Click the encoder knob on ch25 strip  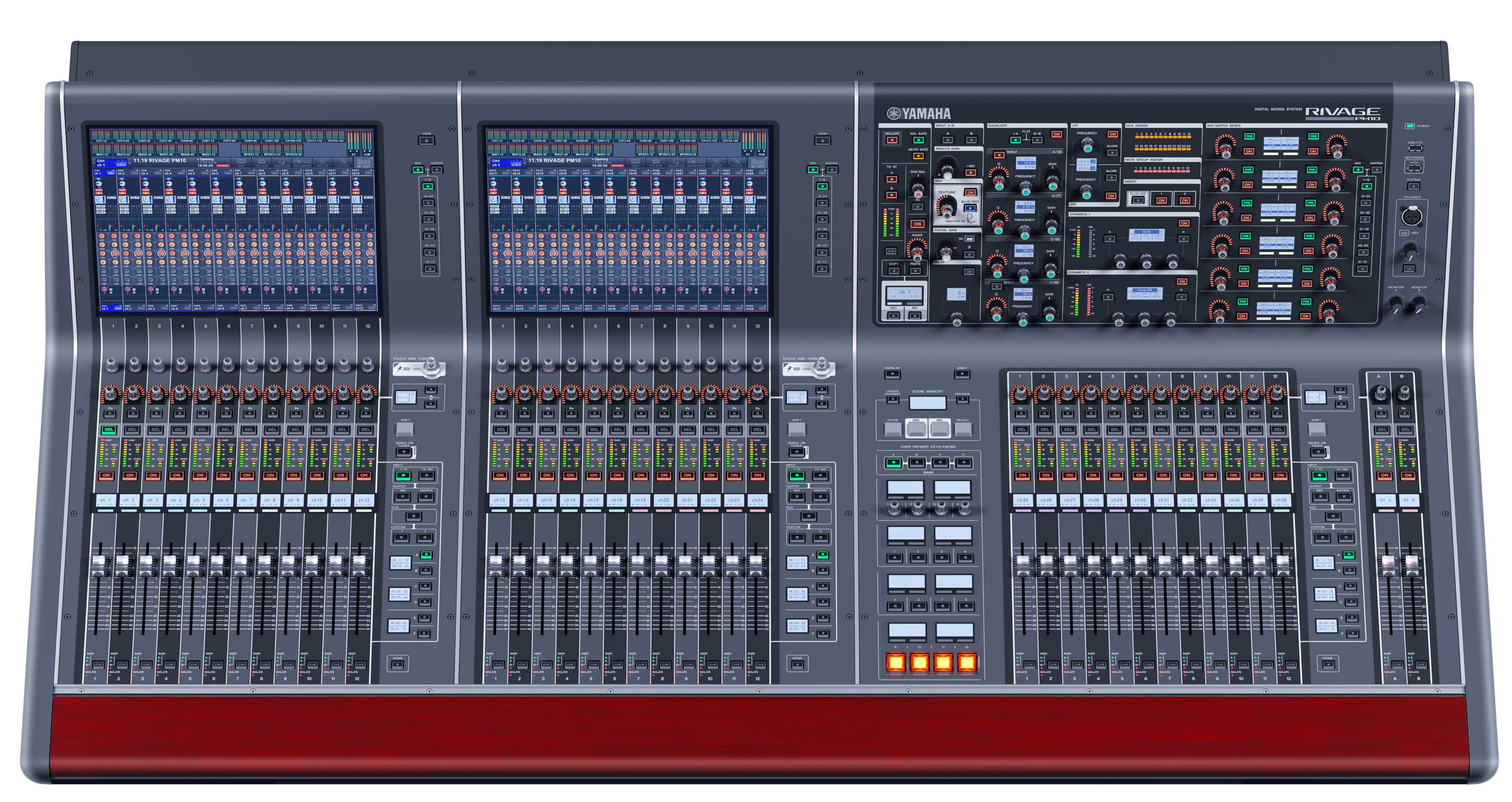pos(1021,393)
